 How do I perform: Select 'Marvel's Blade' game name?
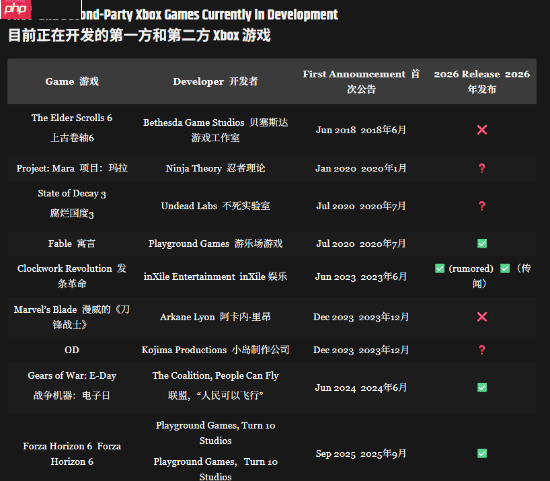coord(45,309)
